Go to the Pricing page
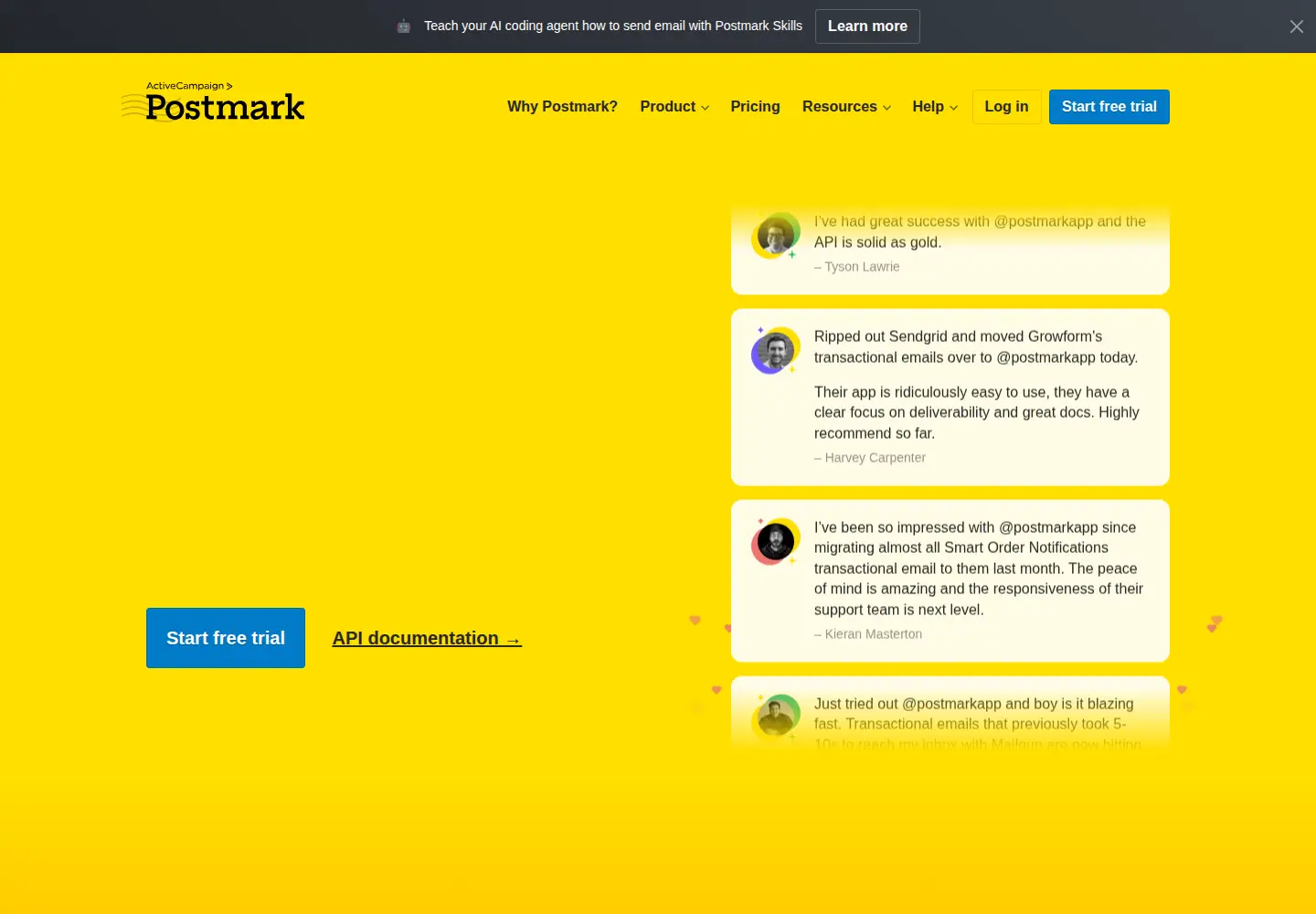The image size is (1316, 914). (755, 107)
